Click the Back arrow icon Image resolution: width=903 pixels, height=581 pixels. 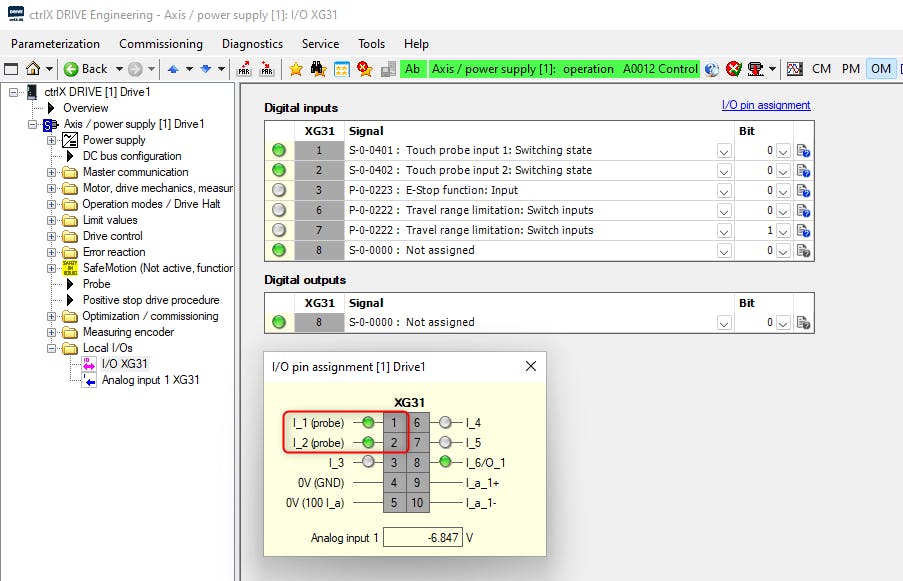(72, 69)
